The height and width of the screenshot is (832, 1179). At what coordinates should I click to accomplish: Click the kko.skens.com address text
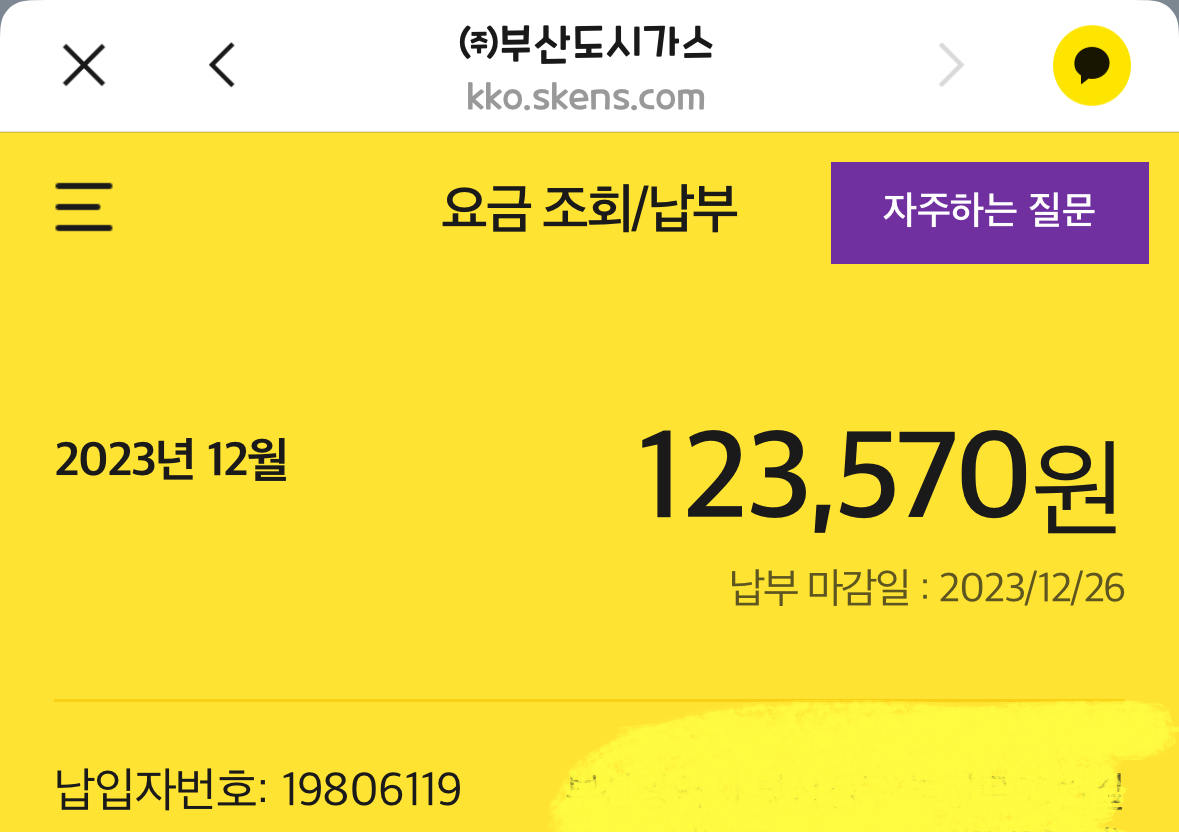pos(585,98)
